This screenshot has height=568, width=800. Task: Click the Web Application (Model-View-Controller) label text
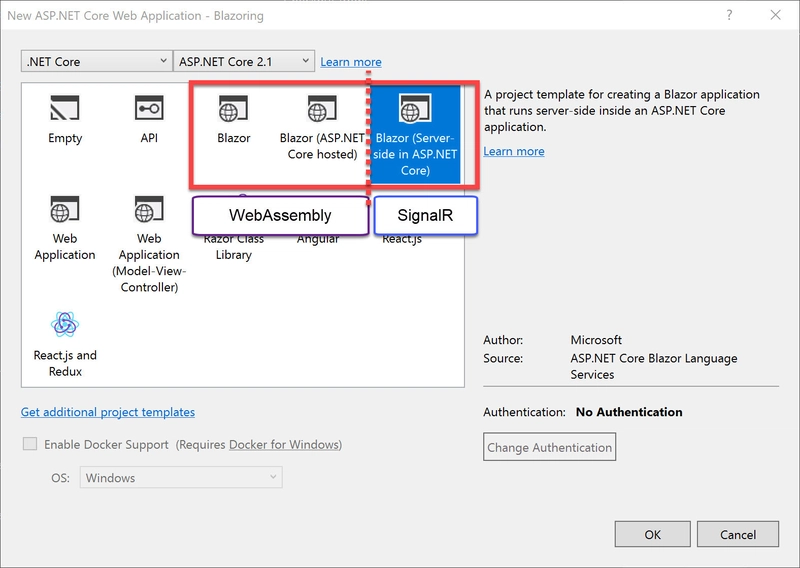[x=149, y=263]
